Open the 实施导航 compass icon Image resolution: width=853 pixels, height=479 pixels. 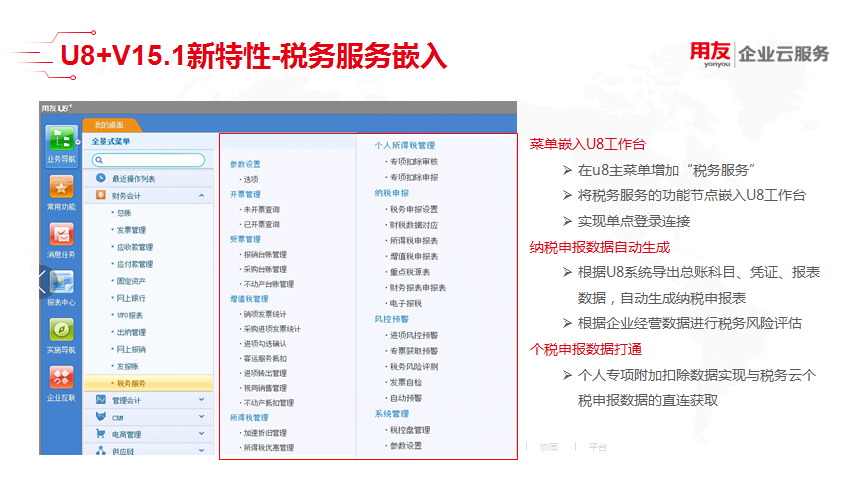pos(61,329)
